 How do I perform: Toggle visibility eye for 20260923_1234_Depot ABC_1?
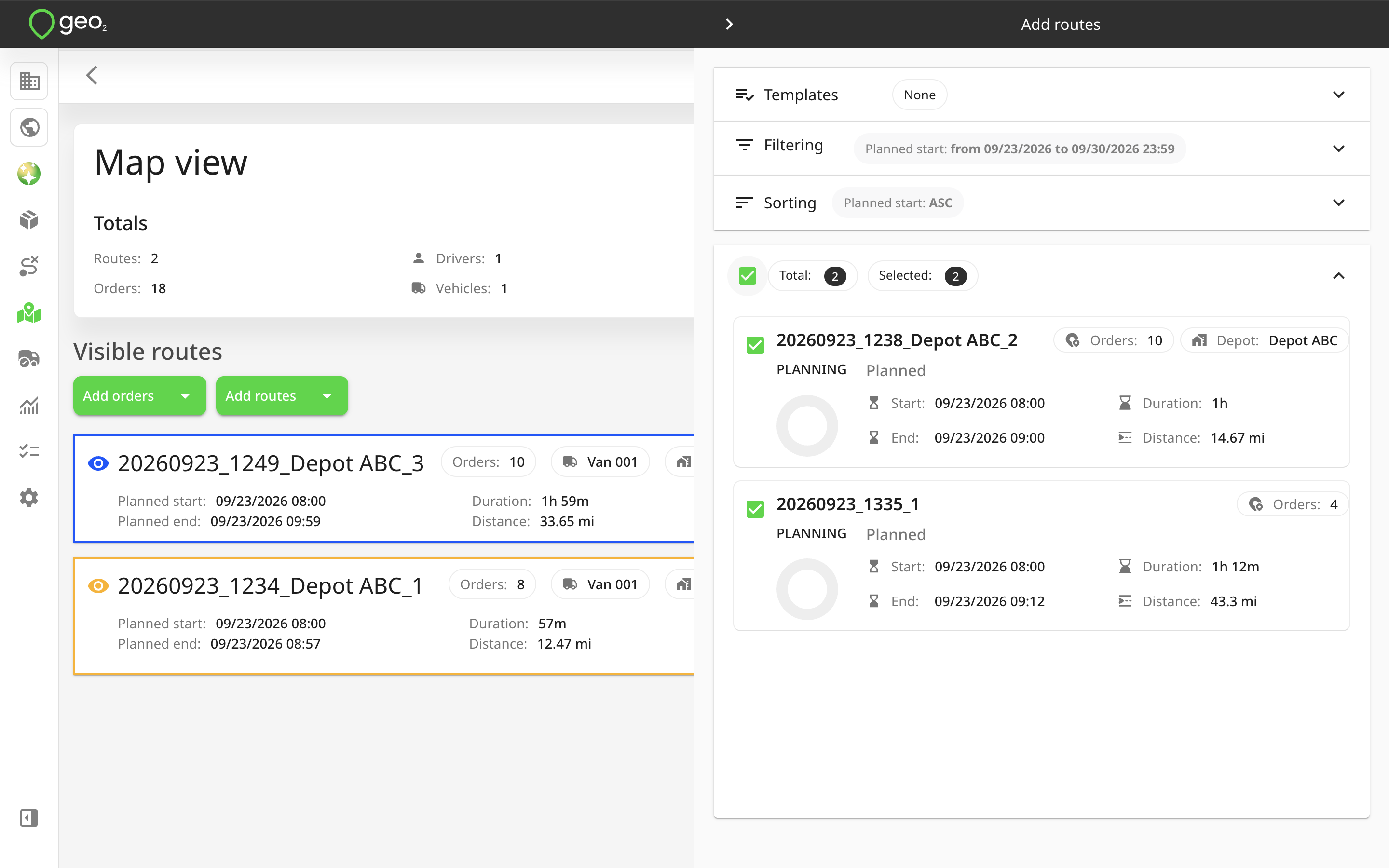(98, 585)
